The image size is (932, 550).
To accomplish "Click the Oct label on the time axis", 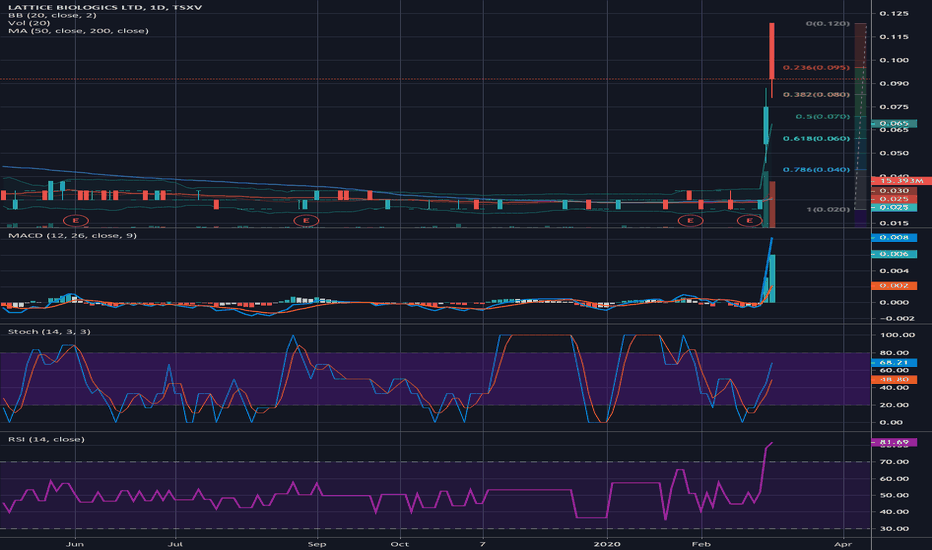I will point(399,544).
